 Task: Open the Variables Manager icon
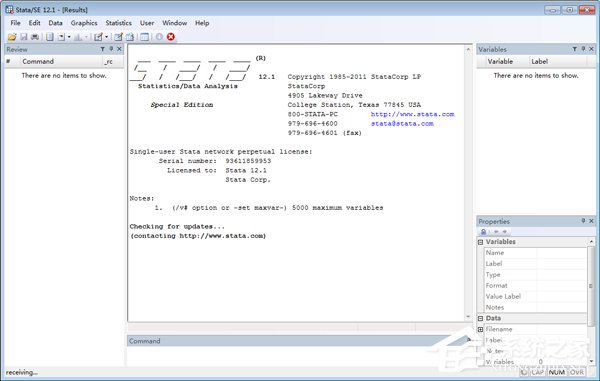[x=144, y=37]
